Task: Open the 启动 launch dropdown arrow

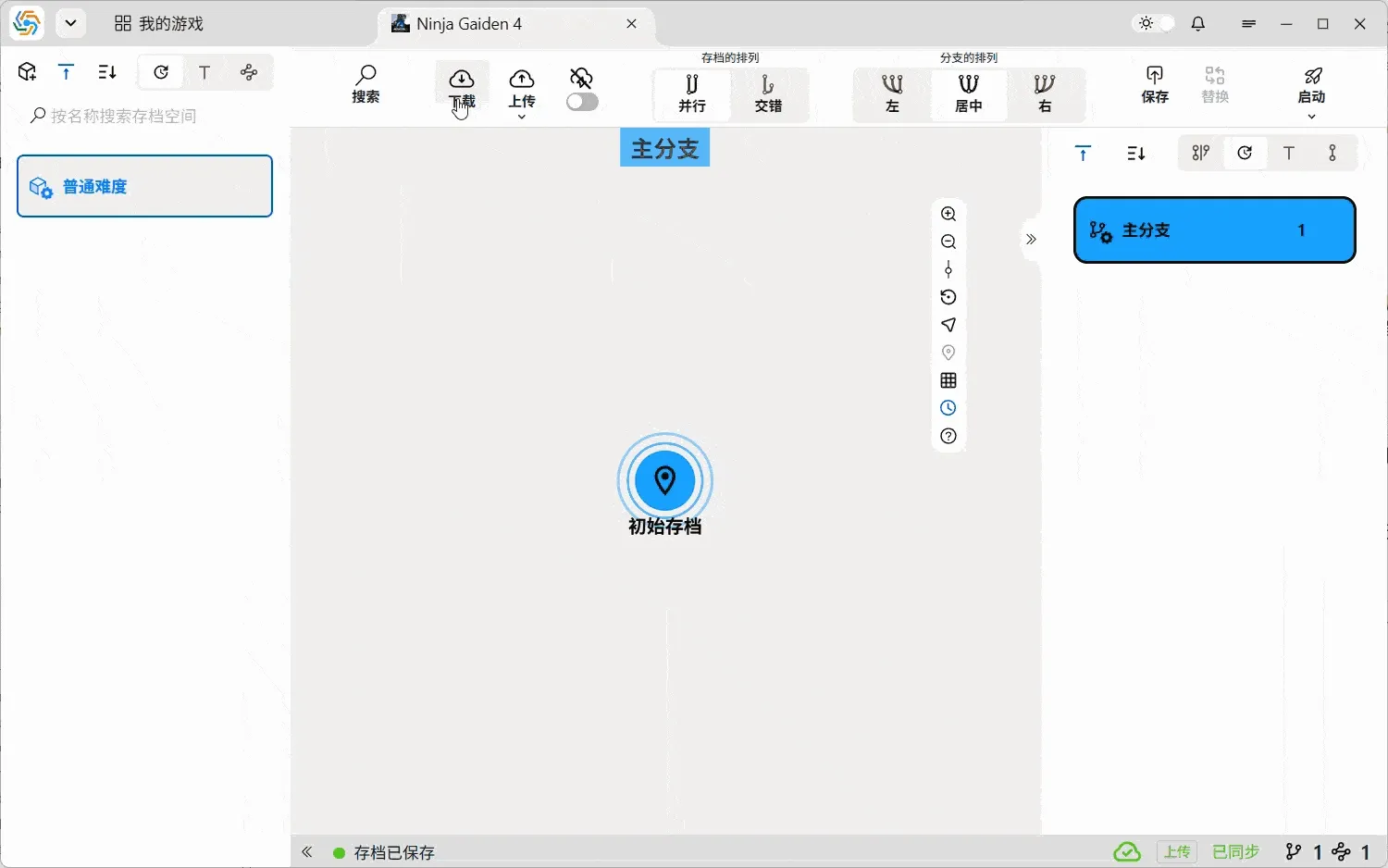Action: 1312,116
